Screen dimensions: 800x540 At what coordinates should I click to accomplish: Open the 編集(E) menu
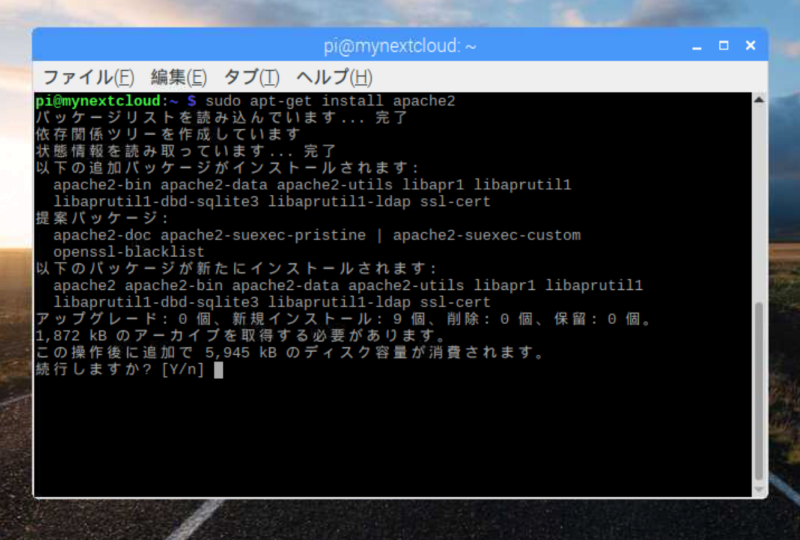[x=179, y=78]
